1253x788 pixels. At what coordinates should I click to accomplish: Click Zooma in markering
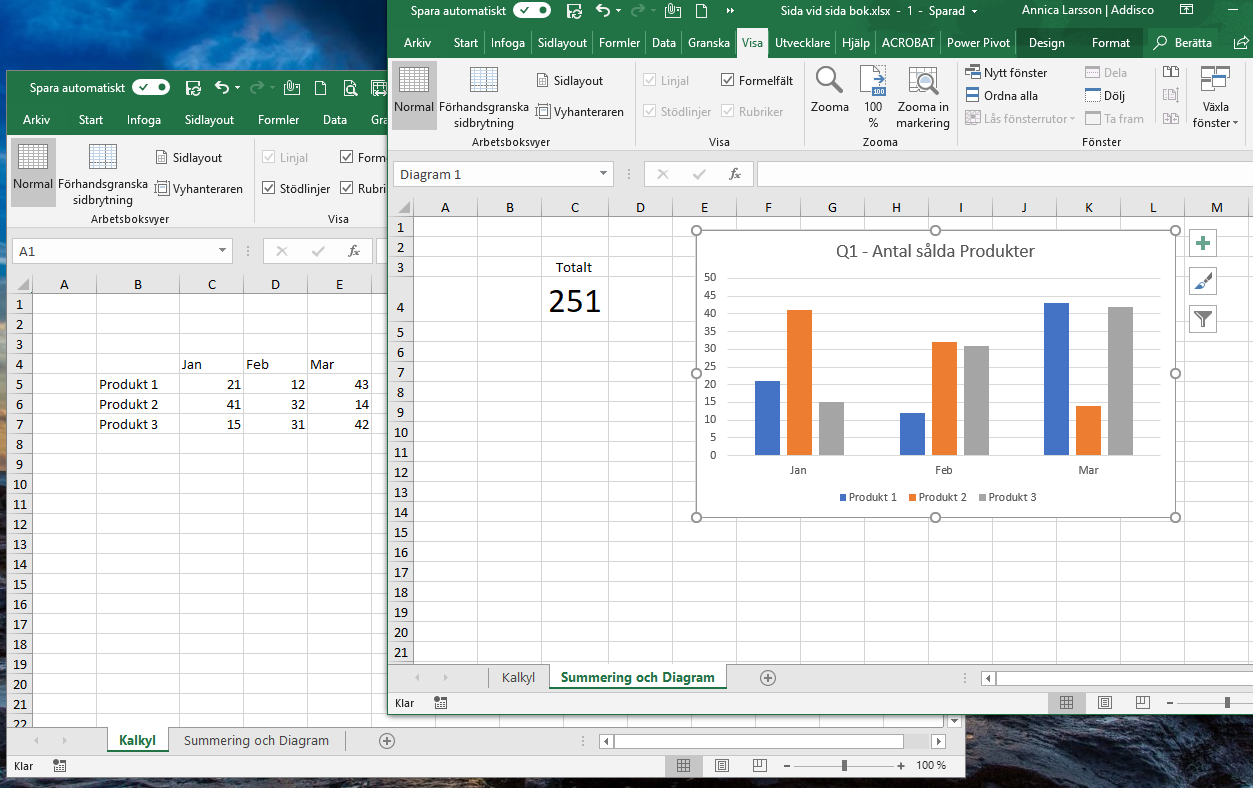click(923, 97)
